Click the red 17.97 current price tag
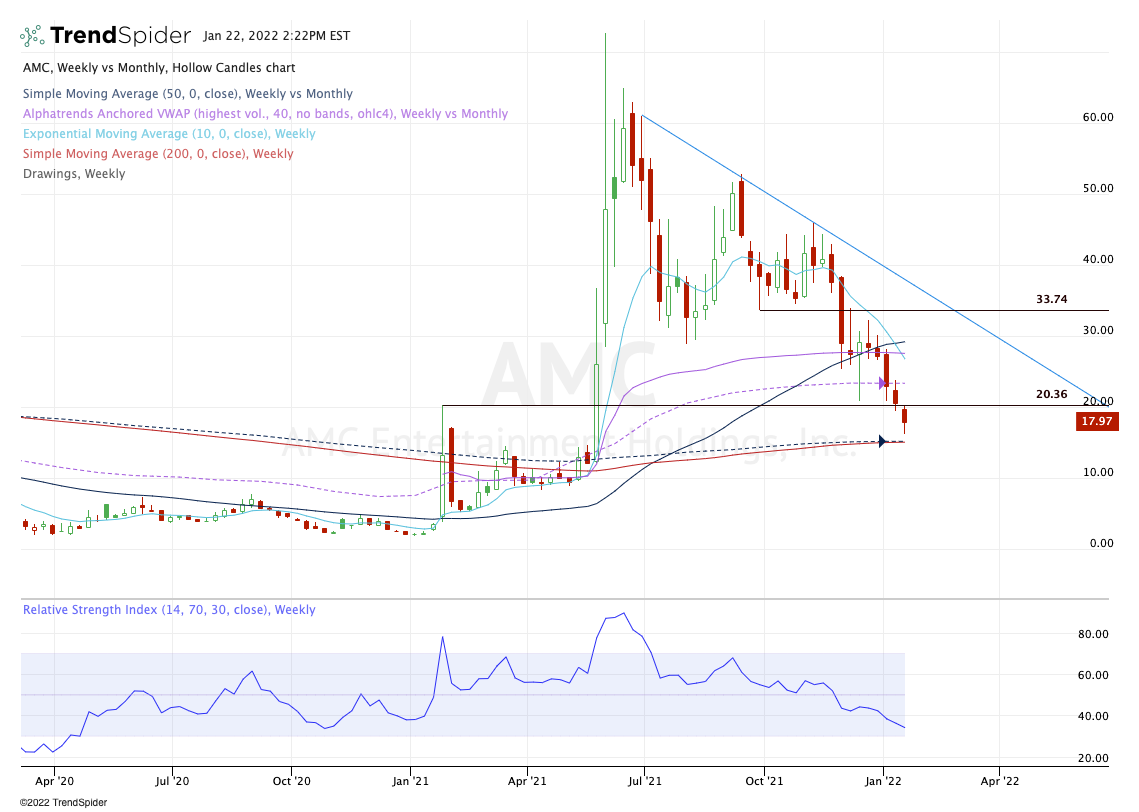 1097,421
